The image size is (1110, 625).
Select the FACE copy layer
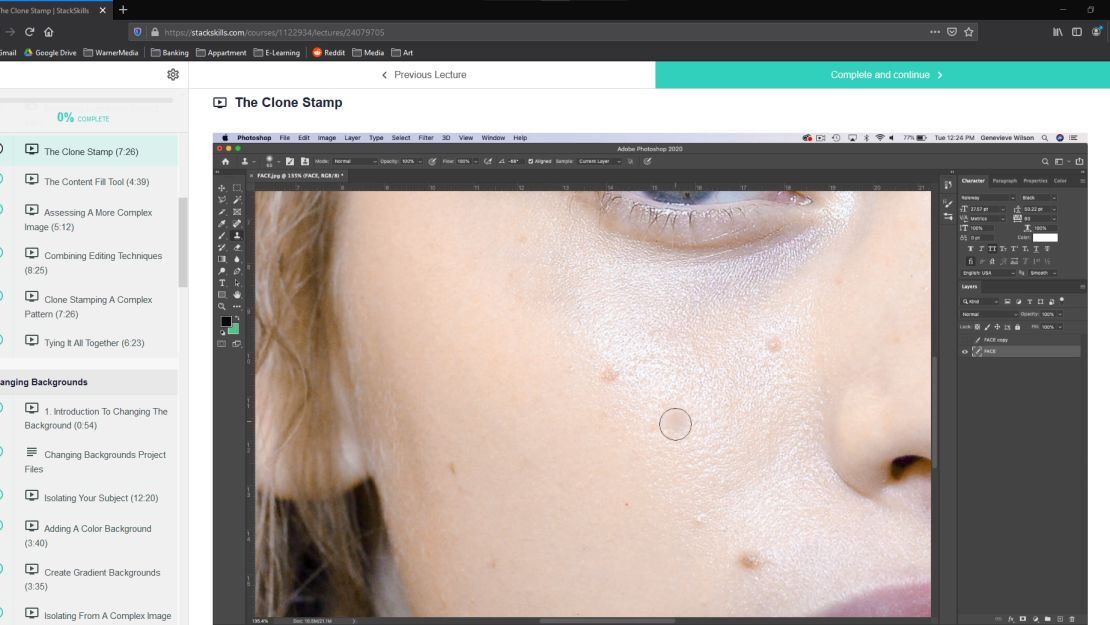(1000, 340)
